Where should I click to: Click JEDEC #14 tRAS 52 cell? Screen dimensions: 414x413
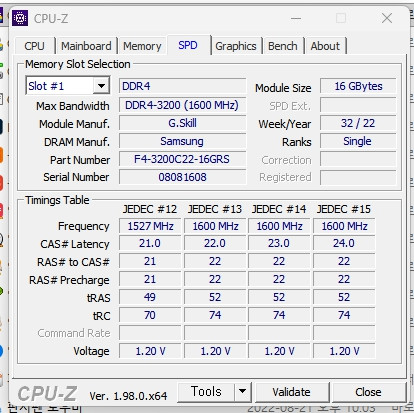click(x=279, y=297)
